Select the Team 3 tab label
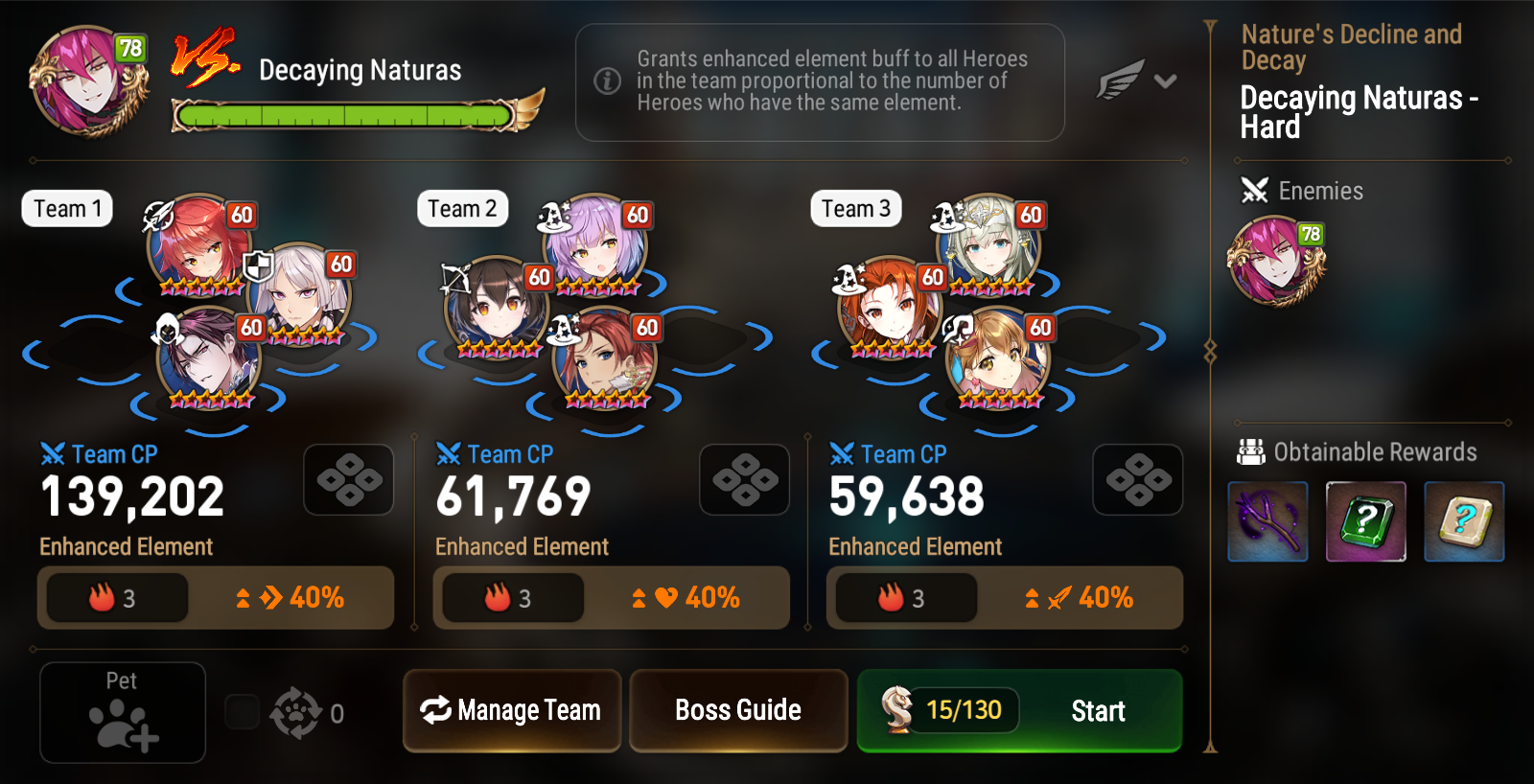1534x784 pixels. 856,209
